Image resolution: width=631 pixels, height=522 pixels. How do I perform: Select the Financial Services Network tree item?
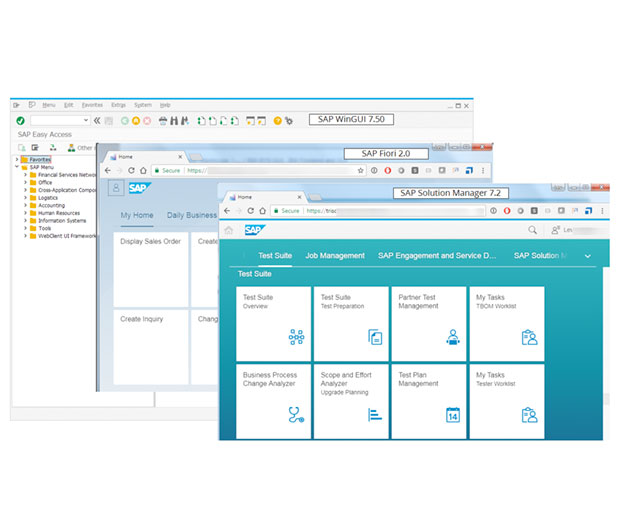(67, 175)
